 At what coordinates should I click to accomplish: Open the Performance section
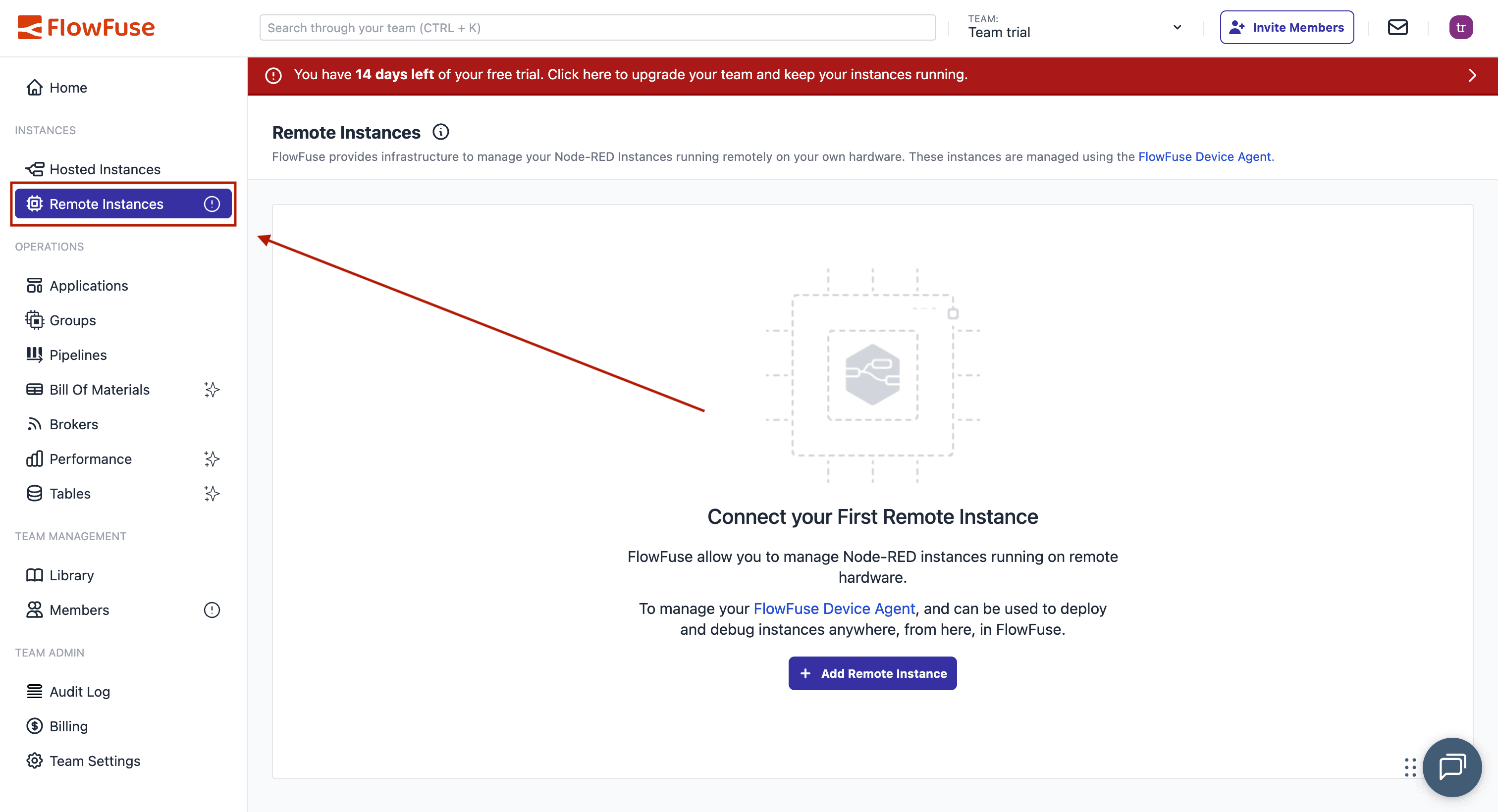(89, 458)
